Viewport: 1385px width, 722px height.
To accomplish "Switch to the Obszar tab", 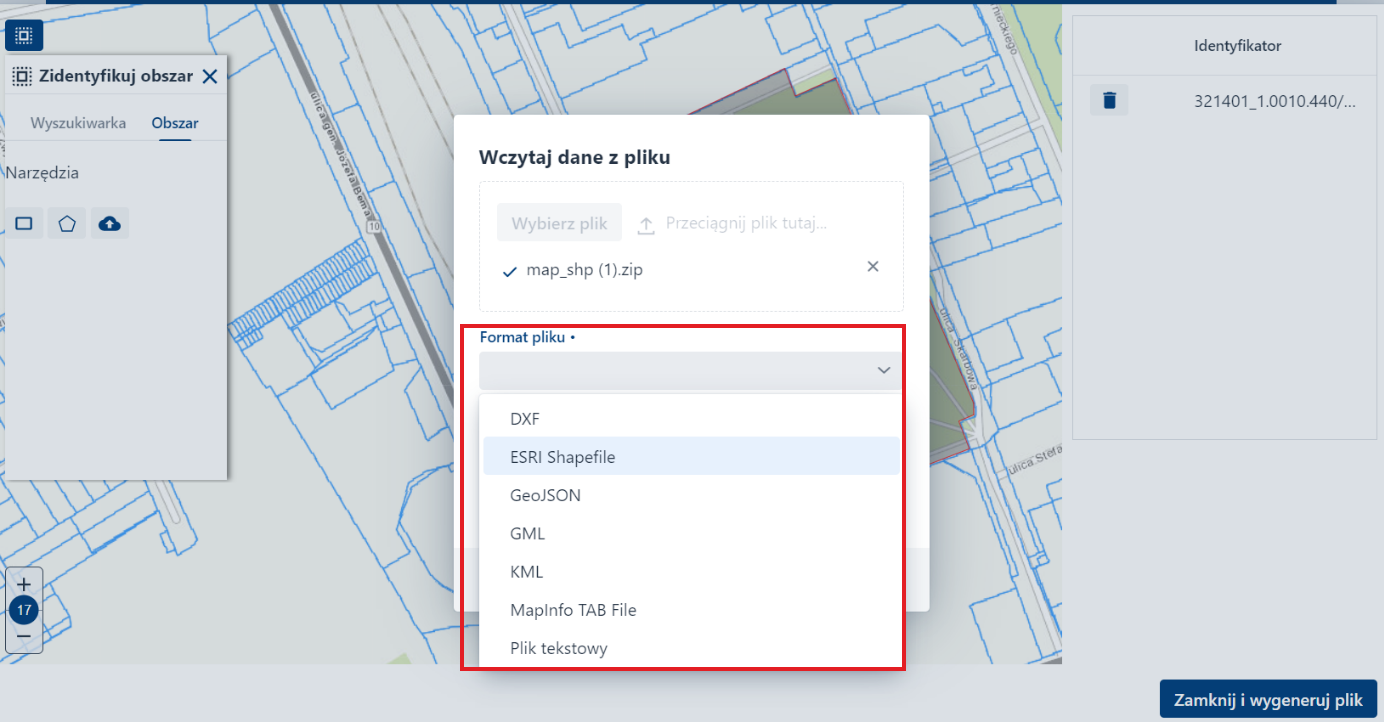I will click(175, 123).
